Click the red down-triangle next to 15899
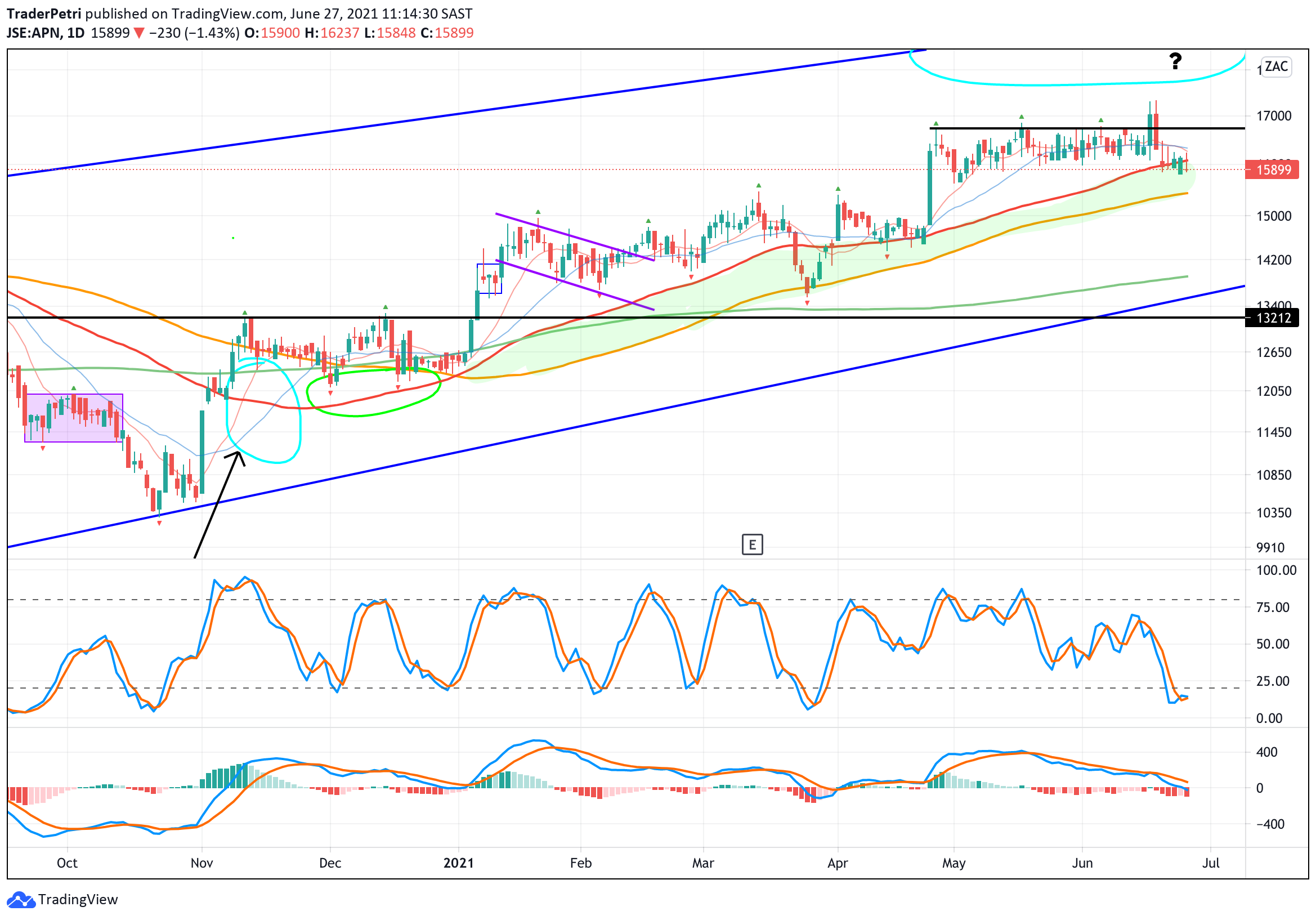1316x920 pixels. coord(138,33)
